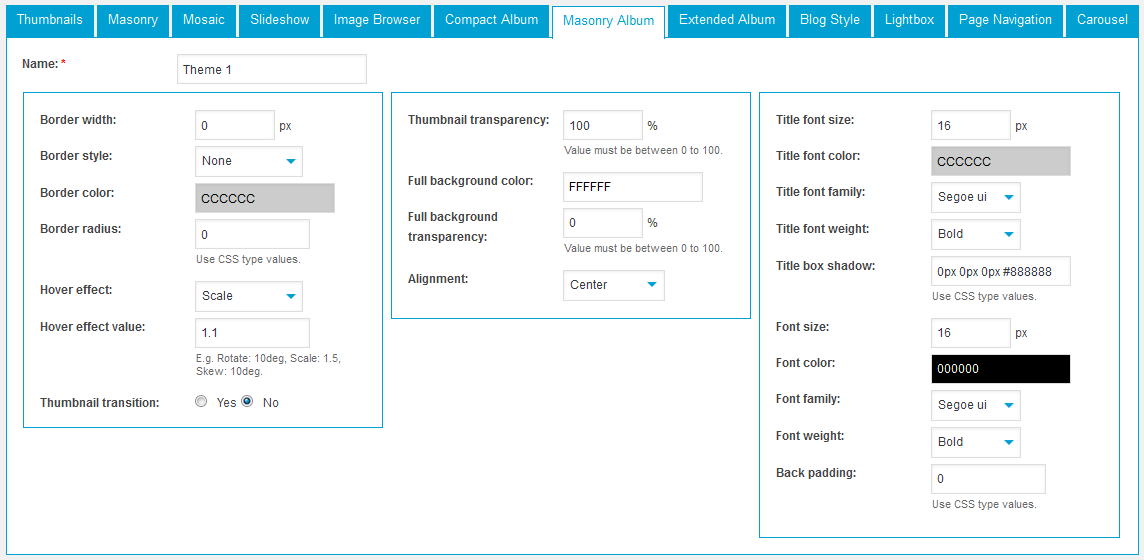Click the theme Name input field

(x=271, y=69)
